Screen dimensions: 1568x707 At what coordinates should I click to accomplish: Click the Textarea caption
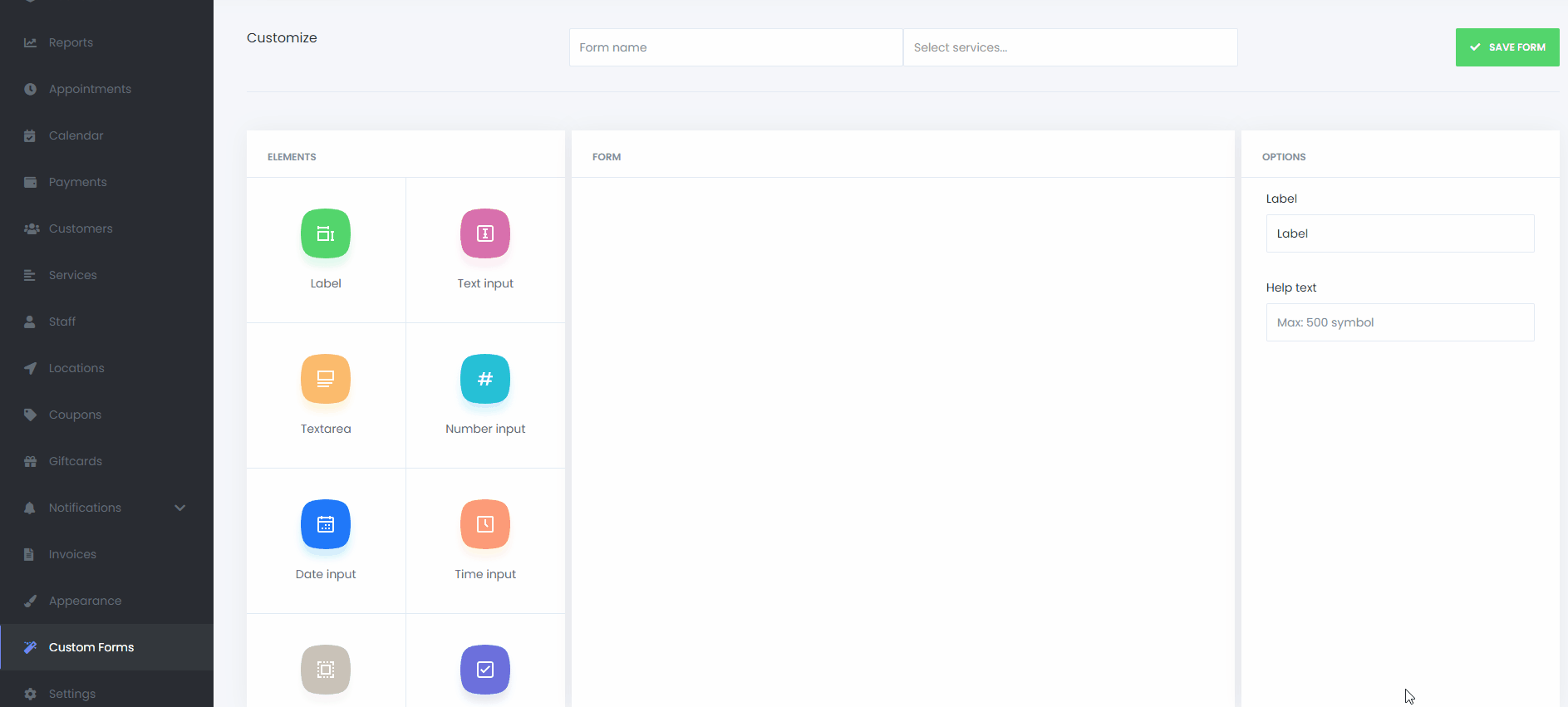326,429
